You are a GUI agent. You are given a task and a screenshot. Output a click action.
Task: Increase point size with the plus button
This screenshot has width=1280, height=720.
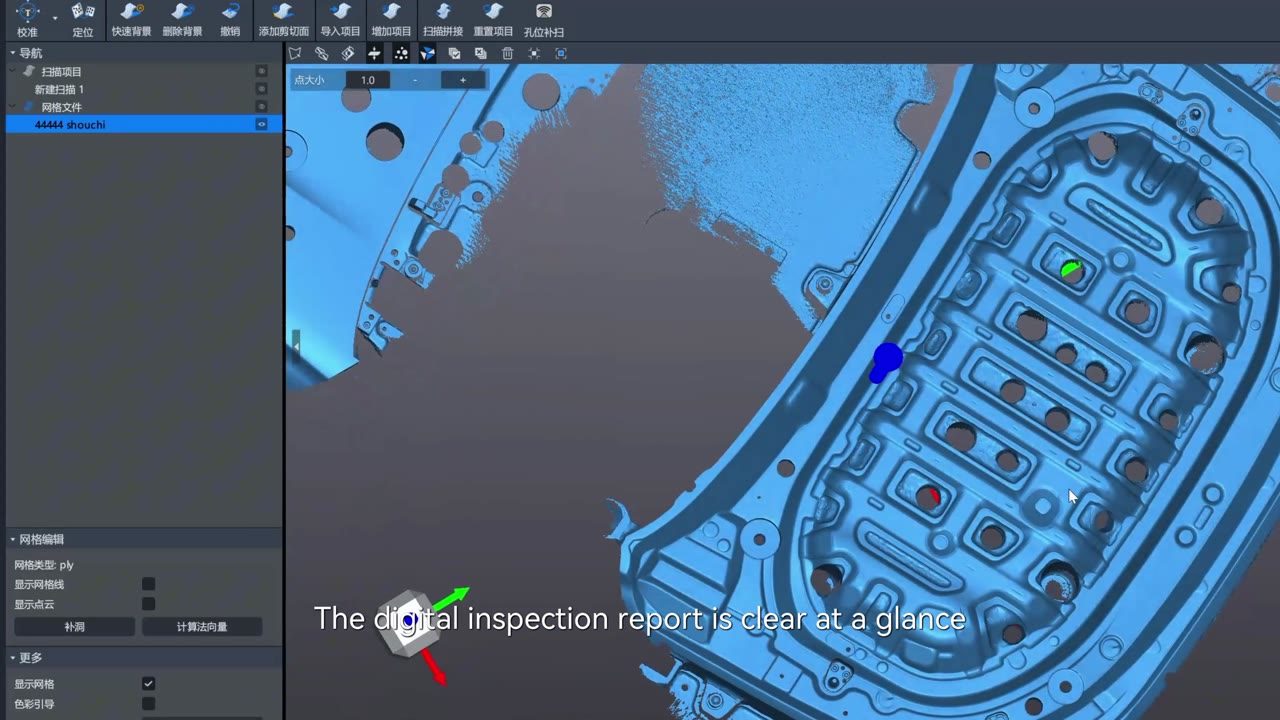tap(462, 80)
